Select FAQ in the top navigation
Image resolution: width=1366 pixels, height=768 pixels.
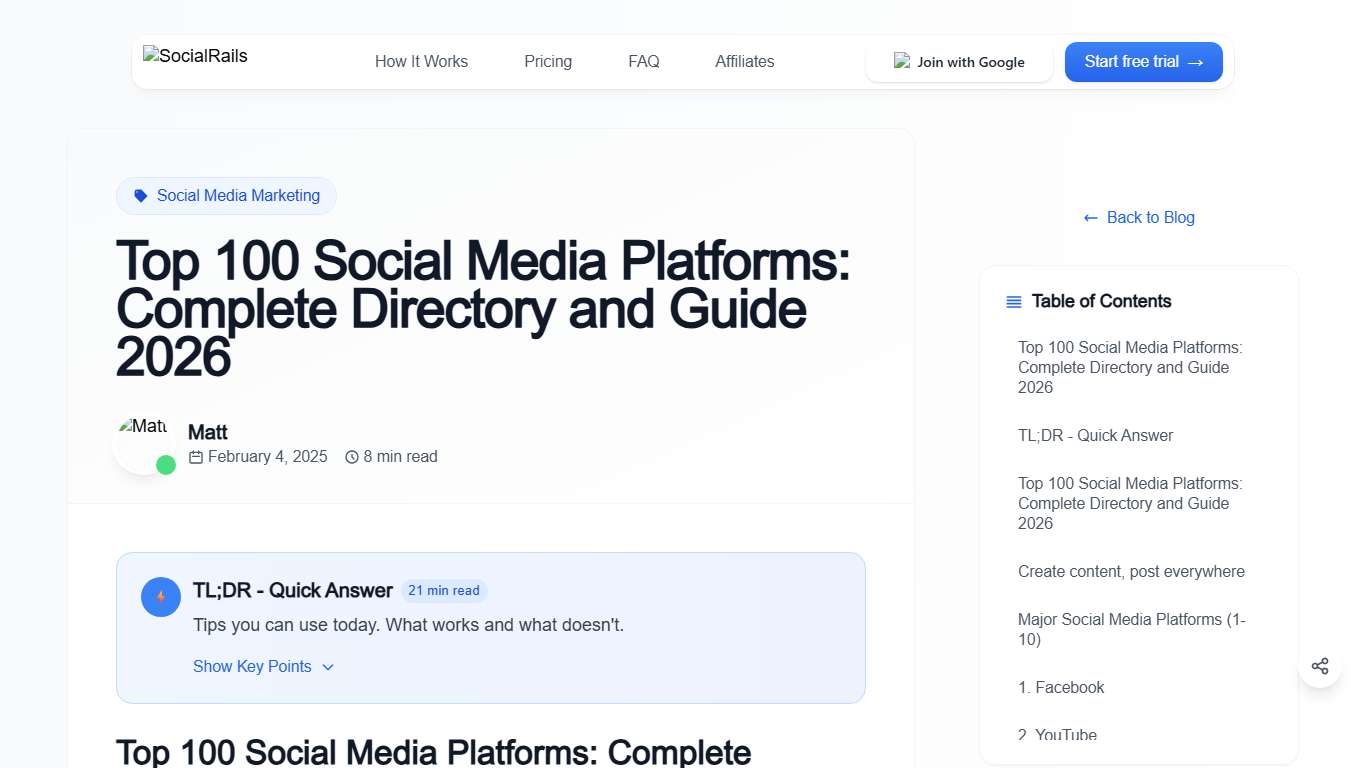coord(643,61)
